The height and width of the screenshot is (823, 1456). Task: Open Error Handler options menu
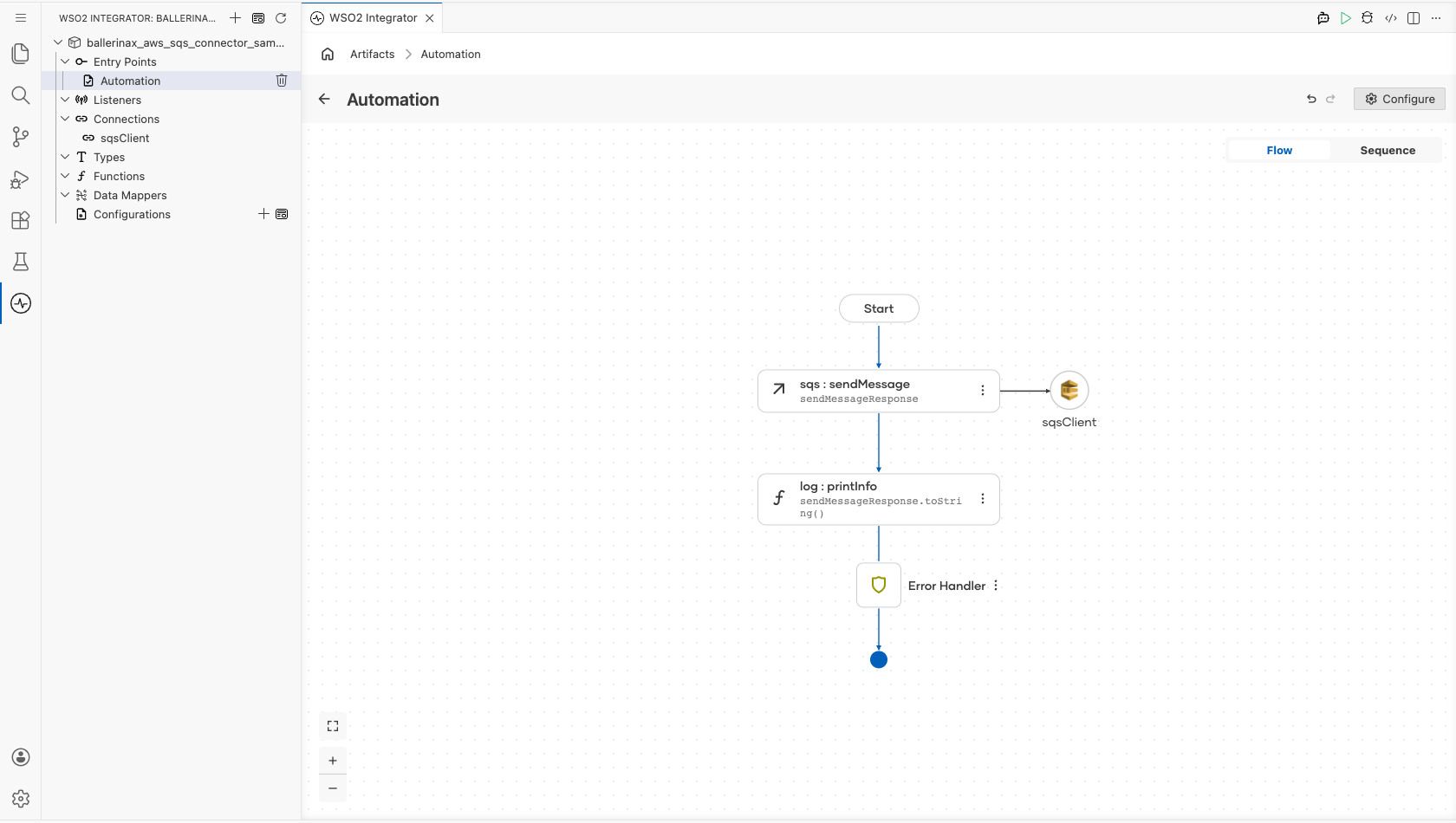pos(996,586)
